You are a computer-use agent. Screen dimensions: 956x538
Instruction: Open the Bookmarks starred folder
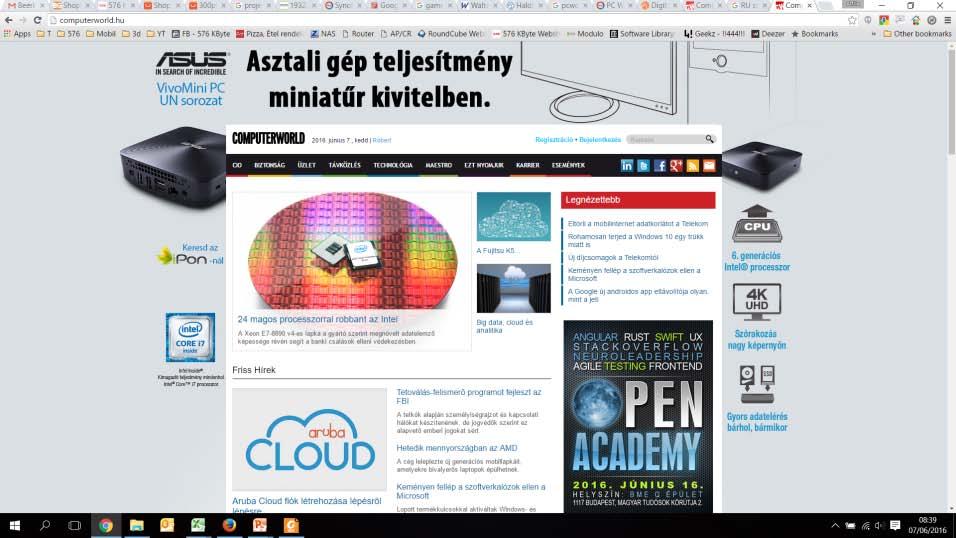(x=815, y=34)
